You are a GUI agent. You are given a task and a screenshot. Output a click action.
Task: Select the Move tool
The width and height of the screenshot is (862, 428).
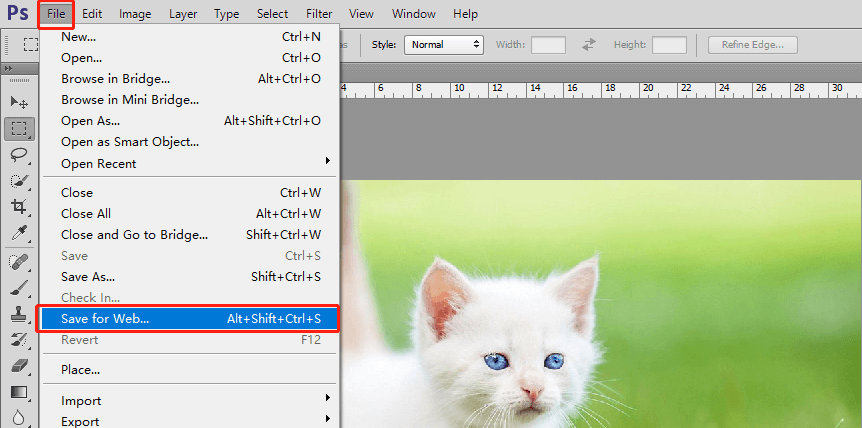click(19, 103)
